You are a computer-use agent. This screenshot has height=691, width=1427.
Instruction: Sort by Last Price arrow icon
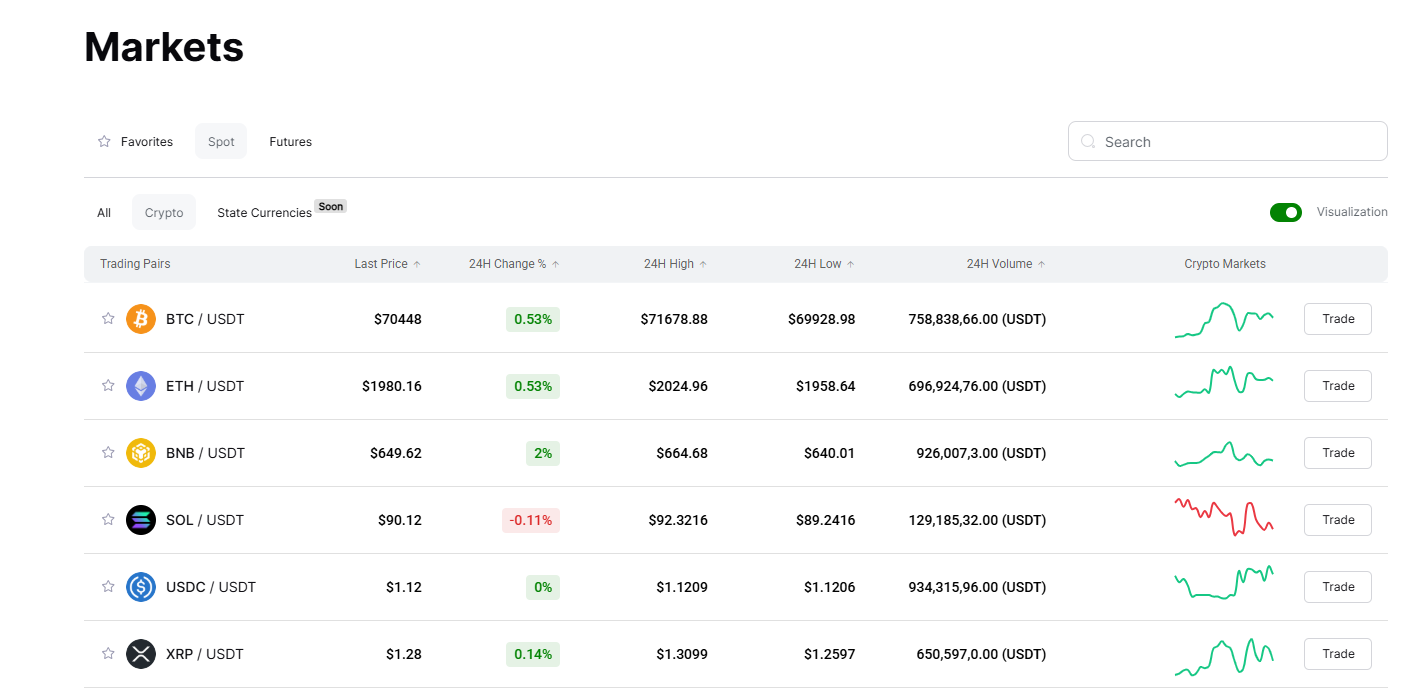(417, 264)
